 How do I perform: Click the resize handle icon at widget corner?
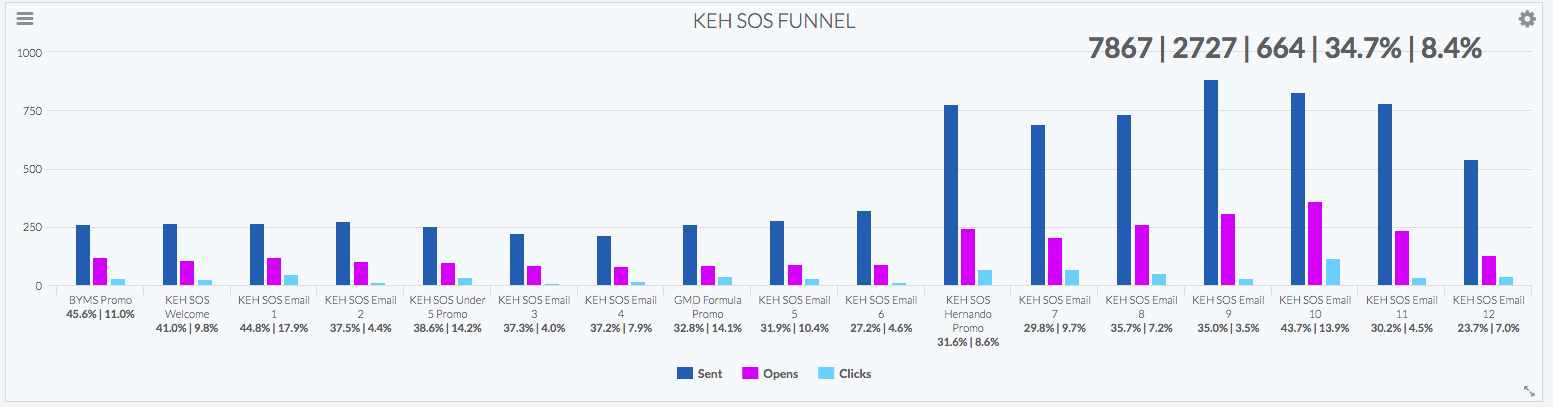(1529, 391)
